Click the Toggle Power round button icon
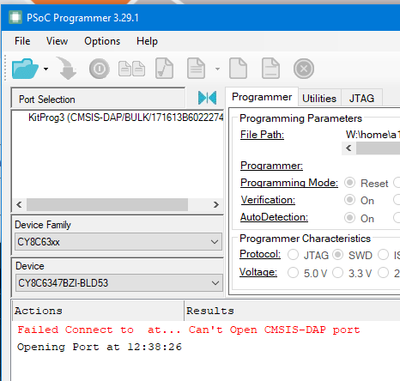Viewport: 400px width, 381px height. point(99,69)
